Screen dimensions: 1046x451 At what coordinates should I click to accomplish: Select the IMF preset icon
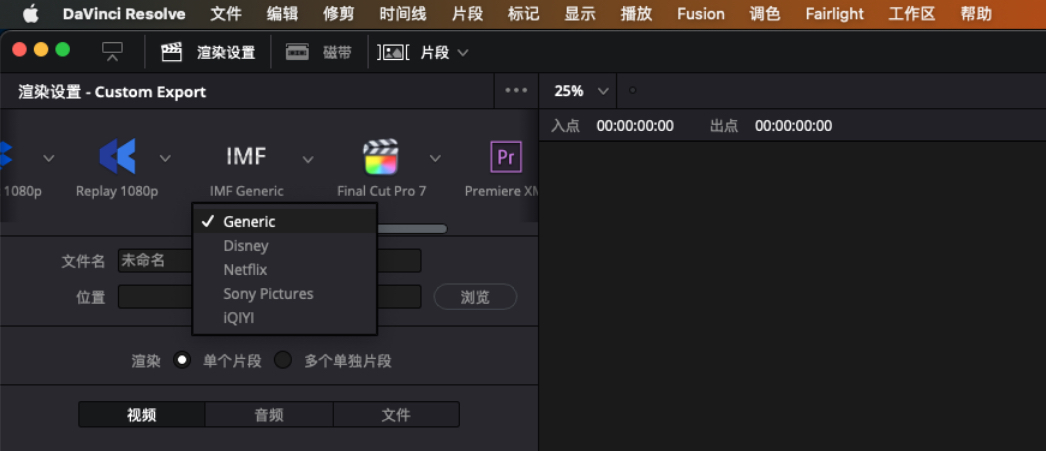pos(247,156)
